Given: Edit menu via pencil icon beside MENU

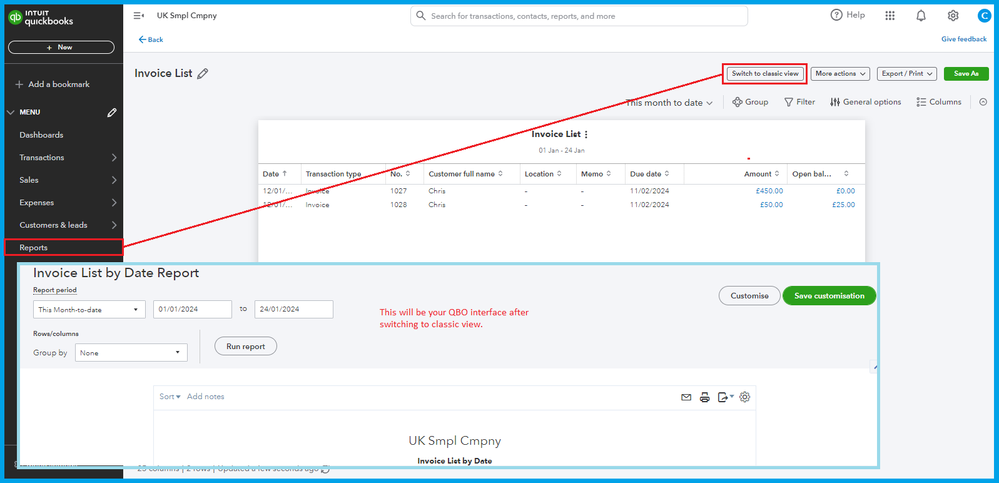Looking at the screenshot, I should (112, 112).
